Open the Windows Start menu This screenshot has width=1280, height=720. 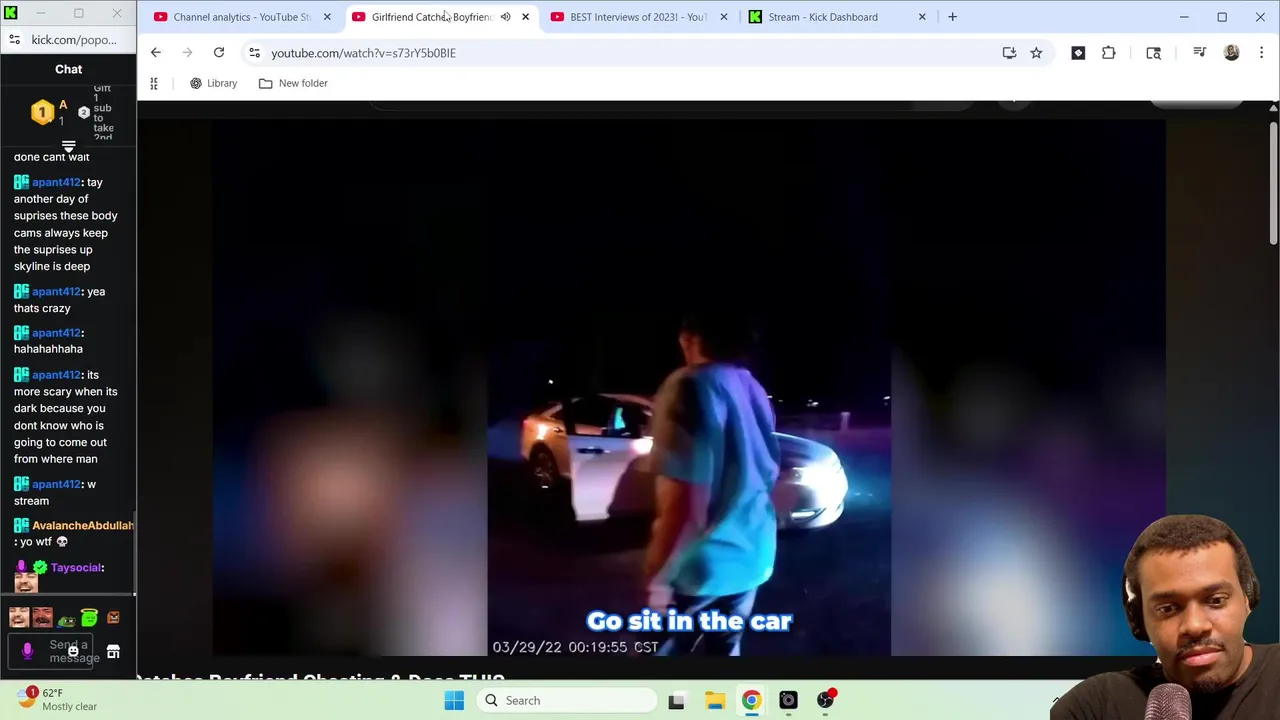(454, 700)
